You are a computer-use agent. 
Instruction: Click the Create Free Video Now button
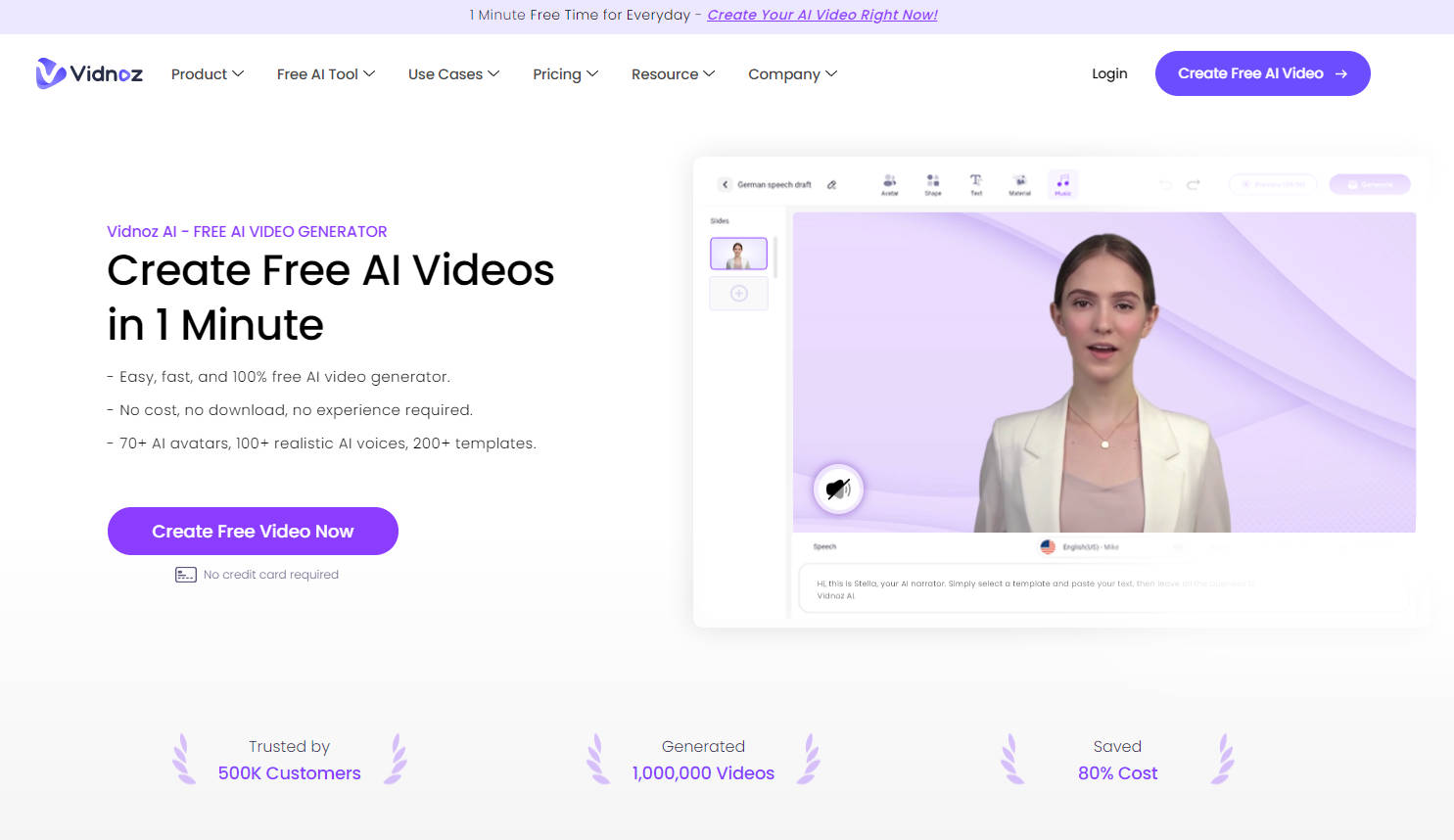[x=253, y=531]
